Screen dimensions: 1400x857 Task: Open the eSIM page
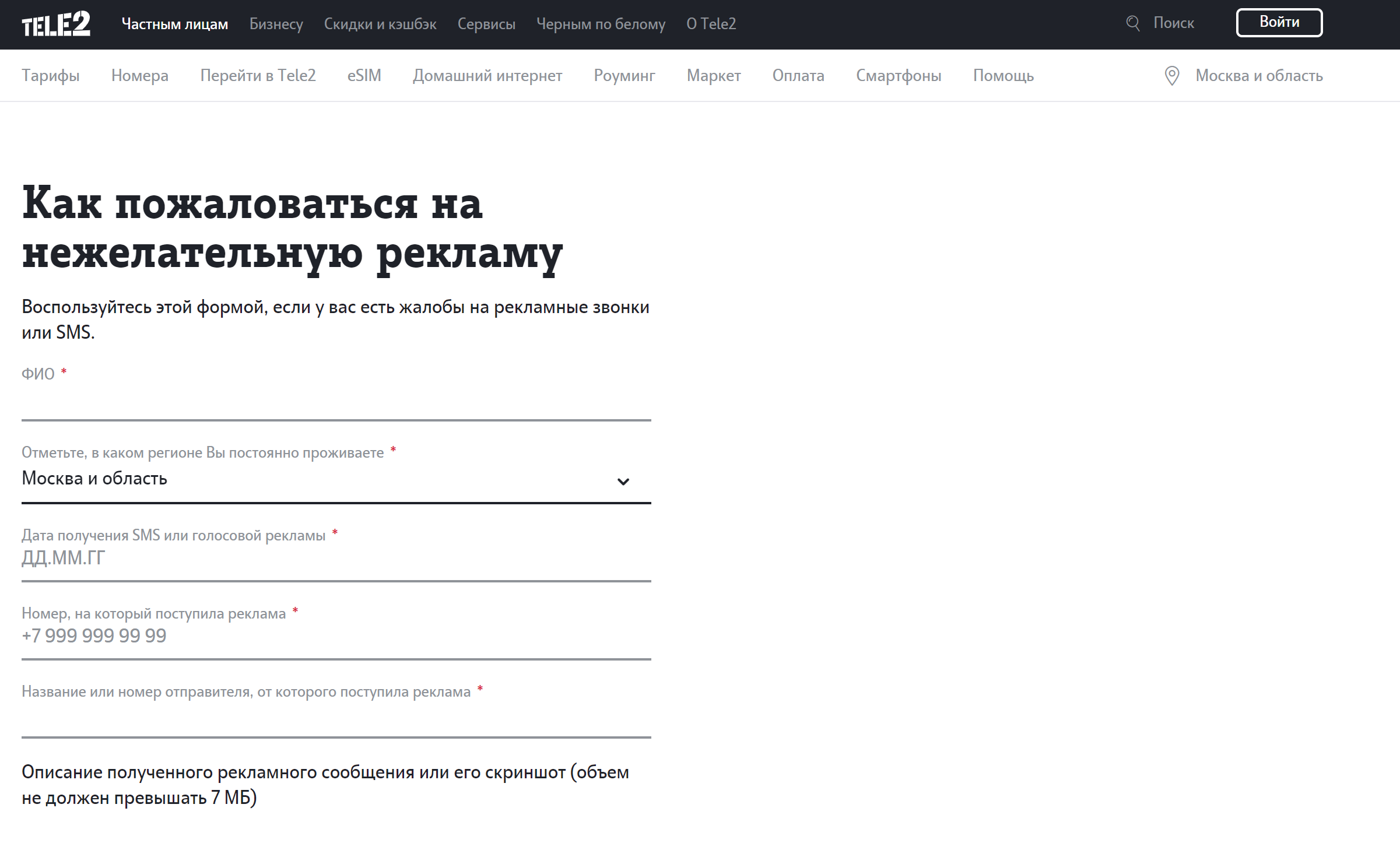pyautogui.click(x=364, y=76)
